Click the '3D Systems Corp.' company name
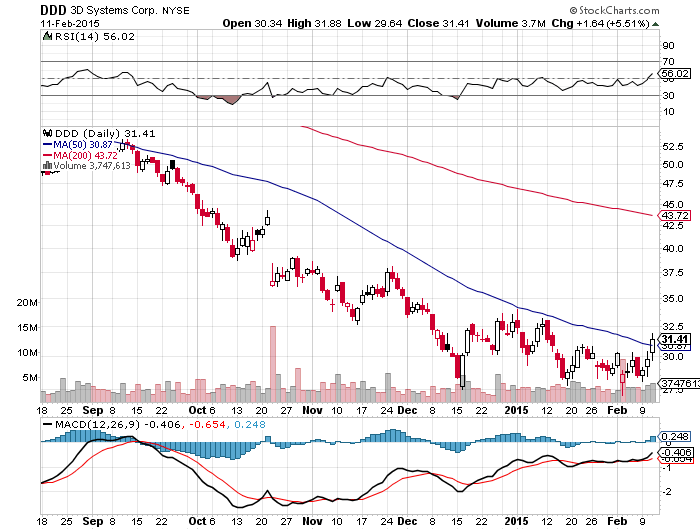This screenshot has width=700, height=530. click(113, 10)
